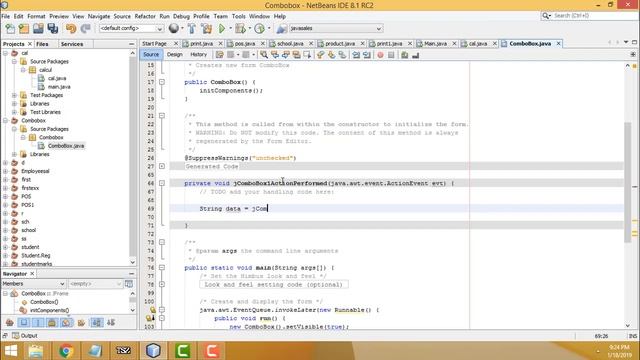The width and height of the screenshot is (640, 360).
Task: Switch to the pos.java tab
Action: [x=245, y=43]
